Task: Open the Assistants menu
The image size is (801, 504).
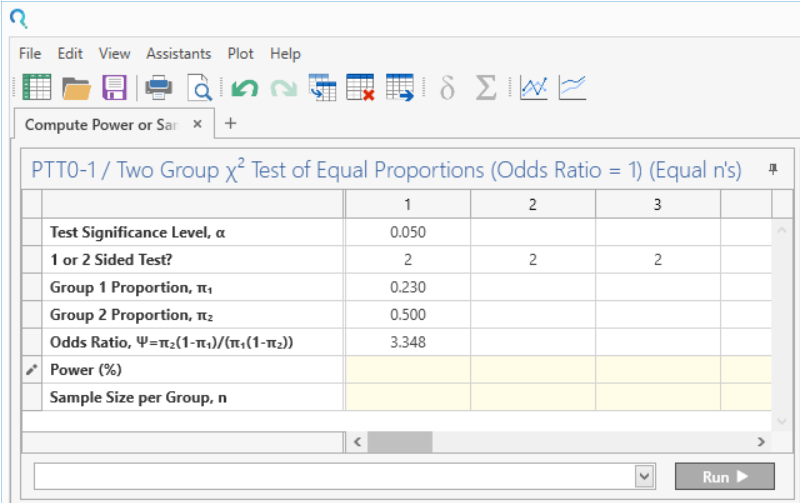Action: (179, 54)
